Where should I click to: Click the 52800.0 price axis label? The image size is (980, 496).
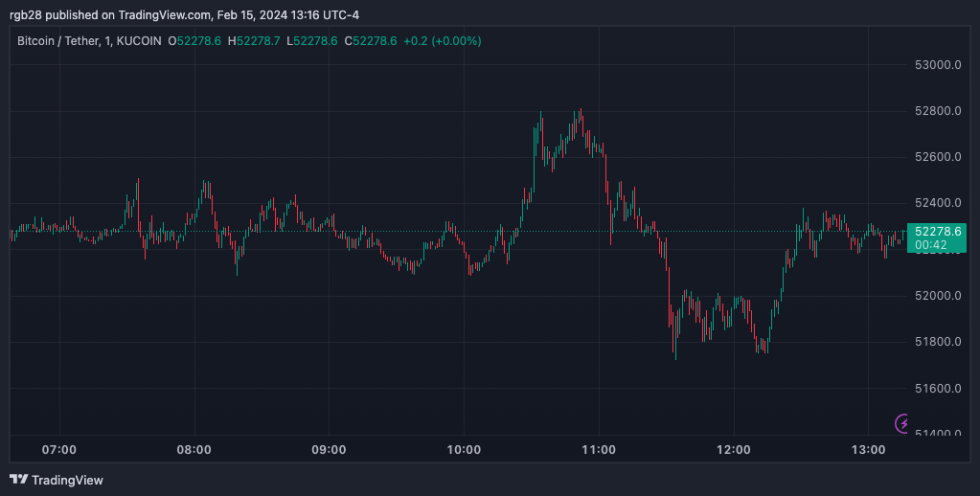[x=938, y=111]
